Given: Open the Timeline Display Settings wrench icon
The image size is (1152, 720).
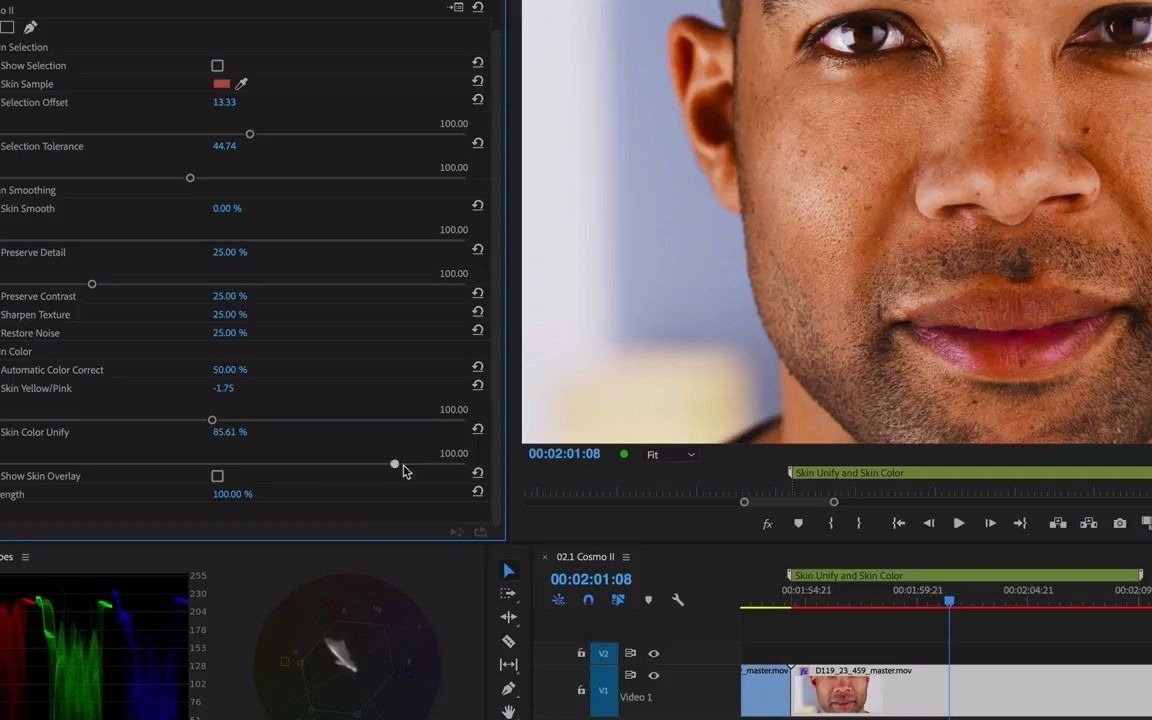Looking at the screenshot, I should [677, 599].
